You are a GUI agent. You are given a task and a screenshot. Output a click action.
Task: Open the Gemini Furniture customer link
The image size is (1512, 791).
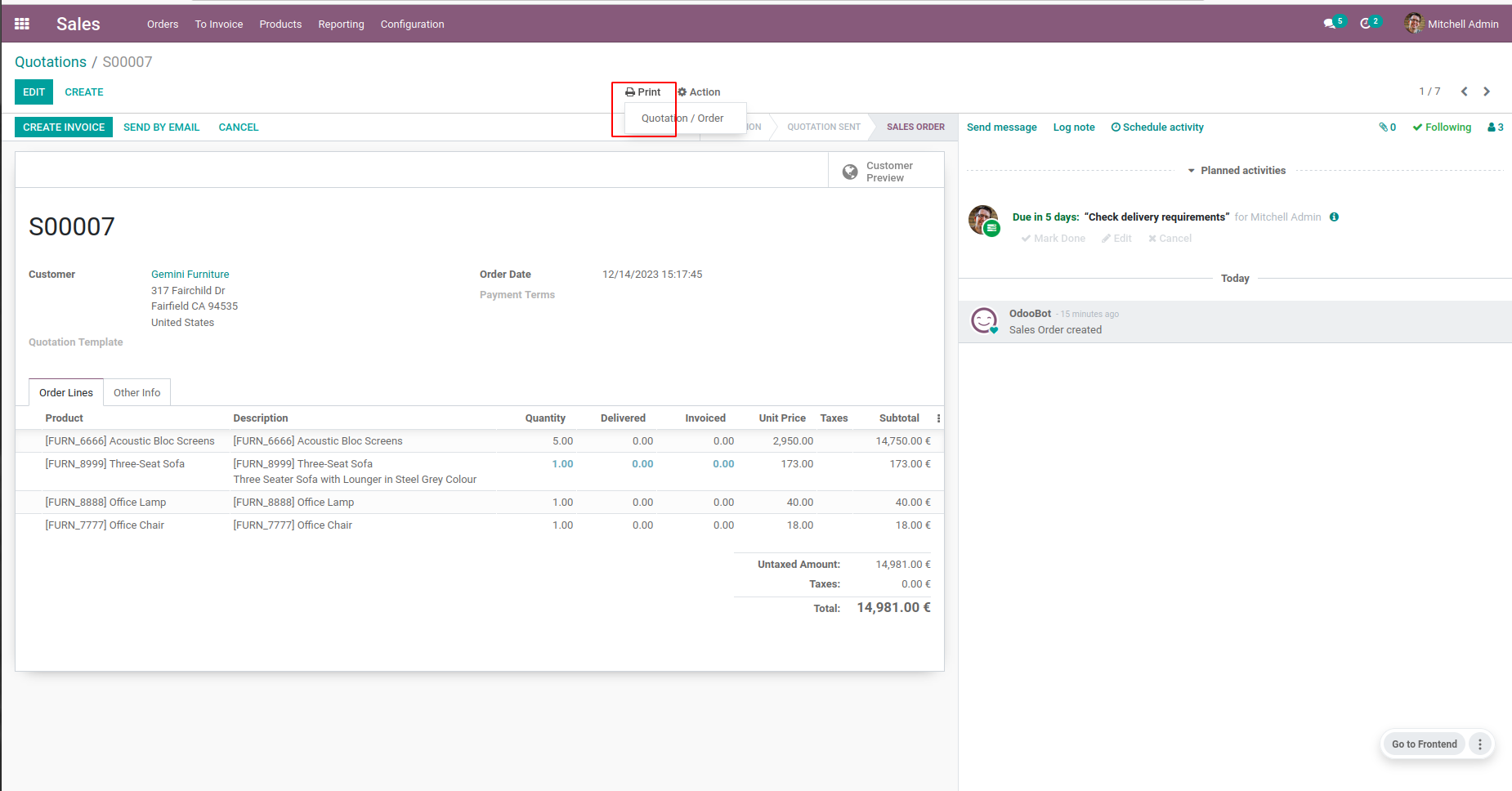pos(190,275)
